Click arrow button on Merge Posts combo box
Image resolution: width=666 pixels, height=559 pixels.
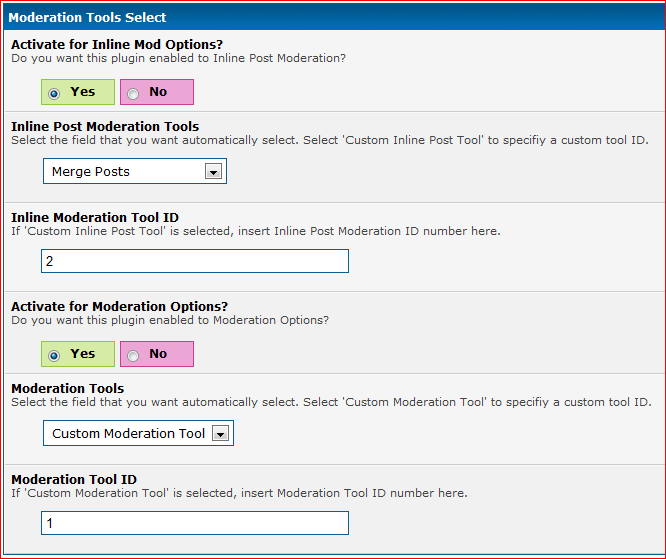tap(212, 172)
